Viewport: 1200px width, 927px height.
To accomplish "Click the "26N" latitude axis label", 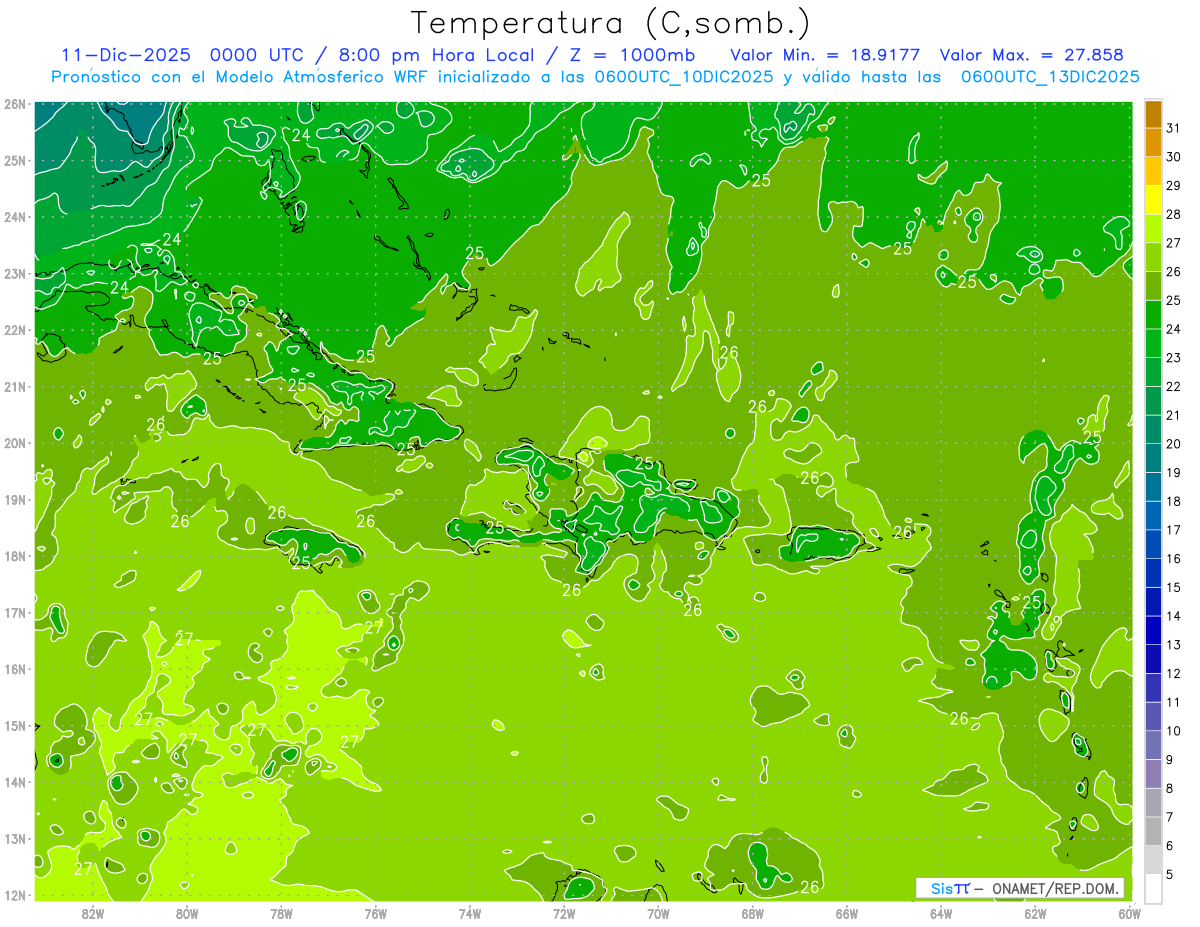I will [x=15, y=104].
